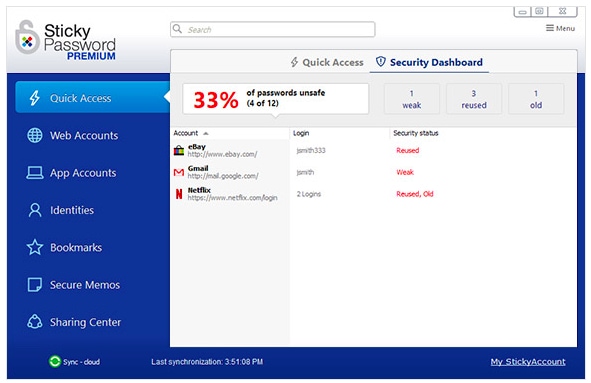Sort list by Account column arrow
Viewport: 591px width, 383px height.
click(206, 133)
